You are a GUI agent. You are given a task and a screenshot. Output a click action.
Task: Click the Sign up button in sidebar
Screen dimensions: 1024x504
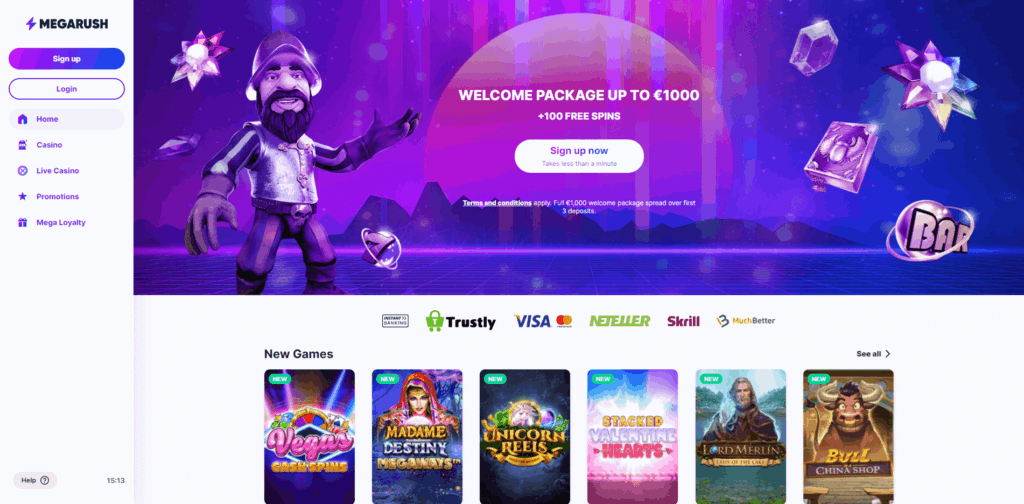tap(67, 59)
